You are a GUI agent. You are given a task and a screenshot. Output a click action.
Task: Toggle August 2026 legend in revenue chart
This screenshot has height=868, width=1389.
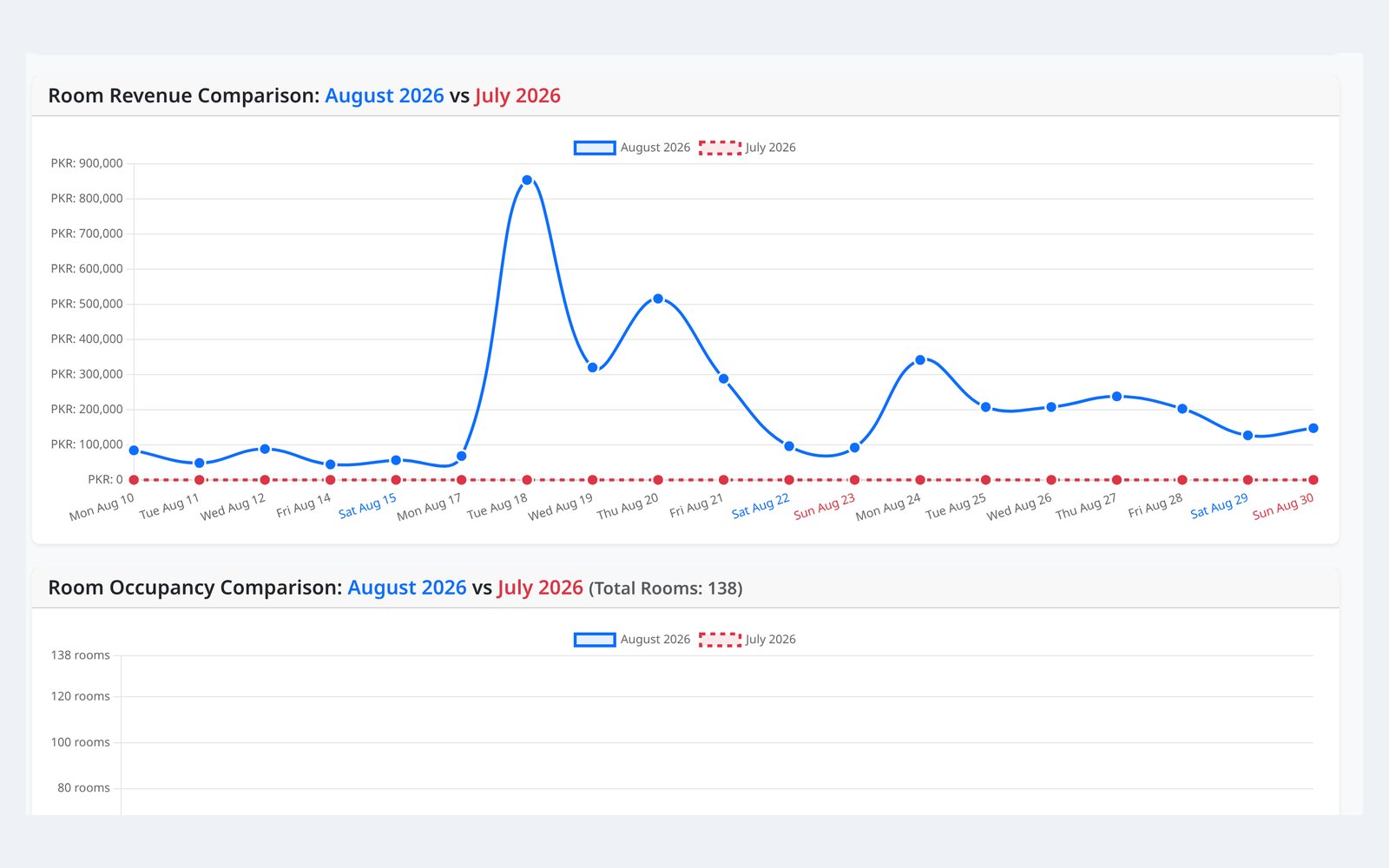(632, 148)
